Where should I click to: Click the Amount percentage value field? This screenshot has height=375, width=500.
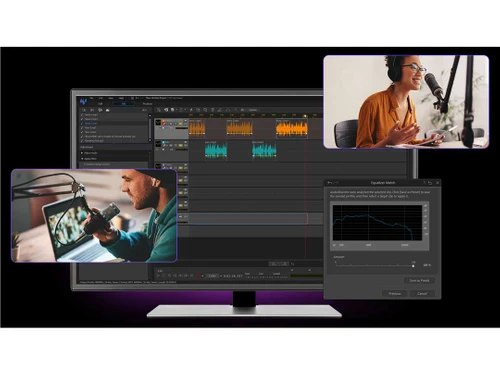point(427,265)
